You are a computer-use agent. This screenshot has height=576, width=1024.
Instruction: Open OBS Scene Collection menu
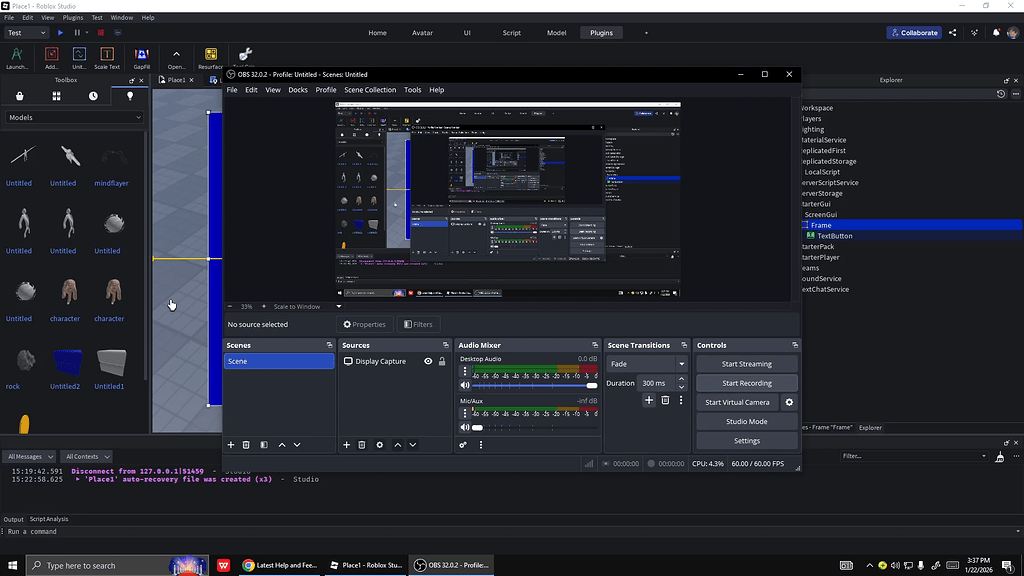pyautogui.click(x=370, y=90)
